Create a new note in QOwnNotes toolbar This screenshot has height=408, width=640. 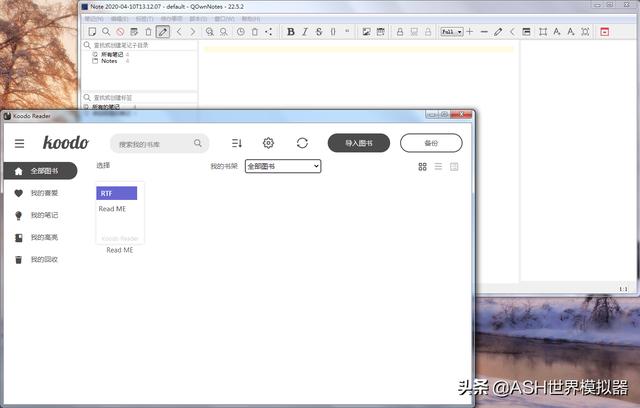[x=92, y=32]
